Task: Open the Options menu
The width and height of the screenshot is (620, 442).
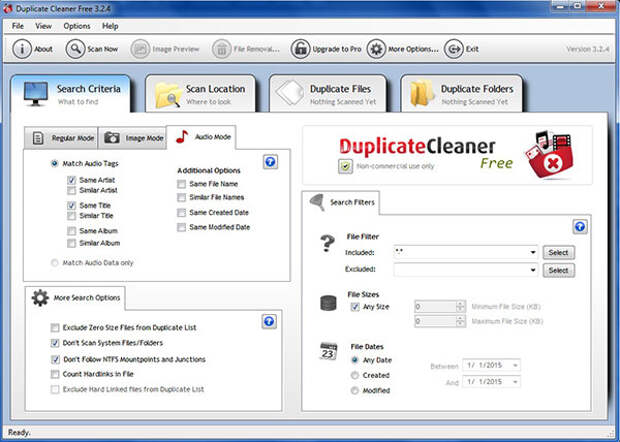Action: pyautogui.click(x=77, y=26)
